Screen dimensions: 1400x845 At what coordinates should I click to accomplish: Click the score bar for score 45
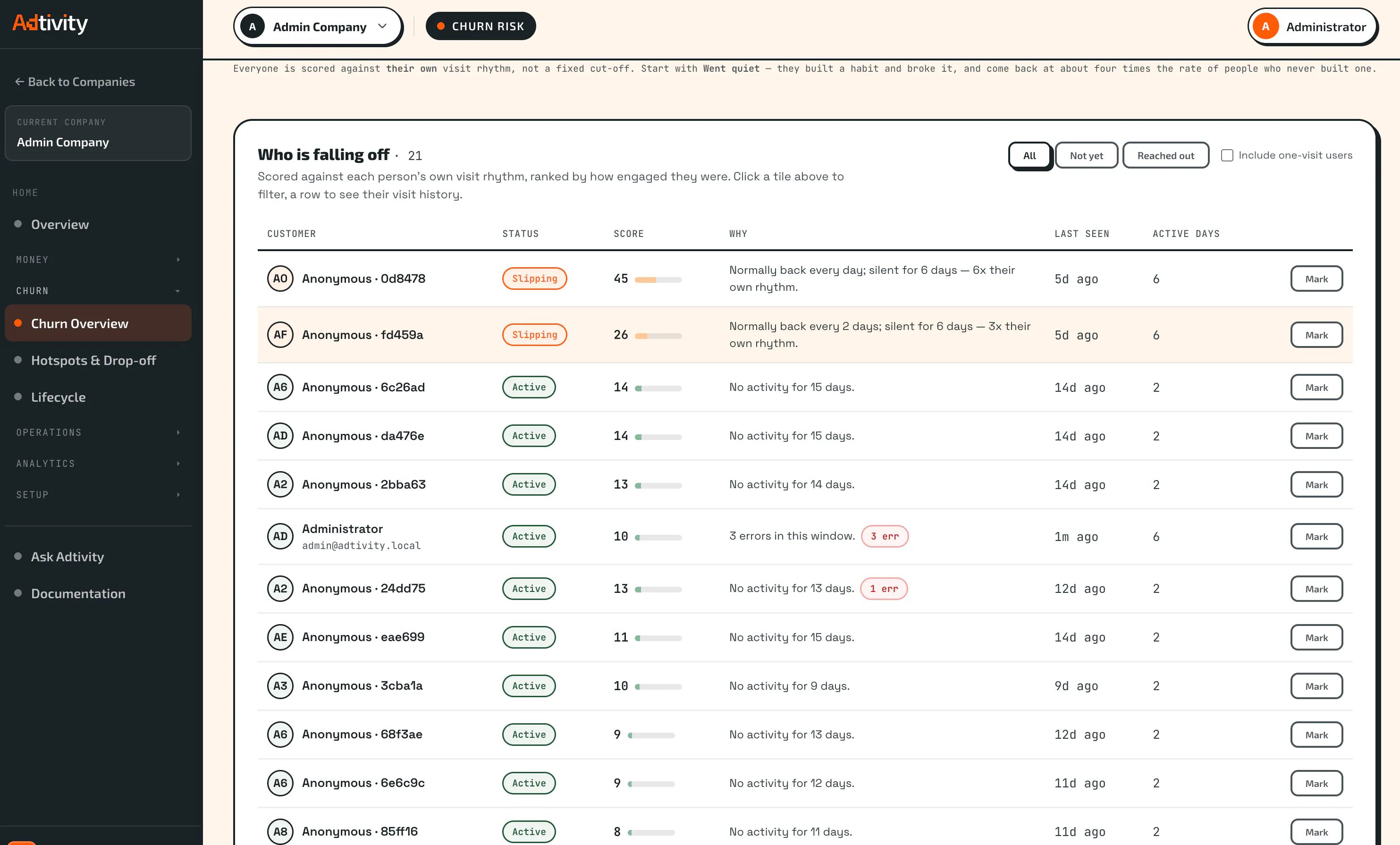pyautogui.click(x=658, y=279)
